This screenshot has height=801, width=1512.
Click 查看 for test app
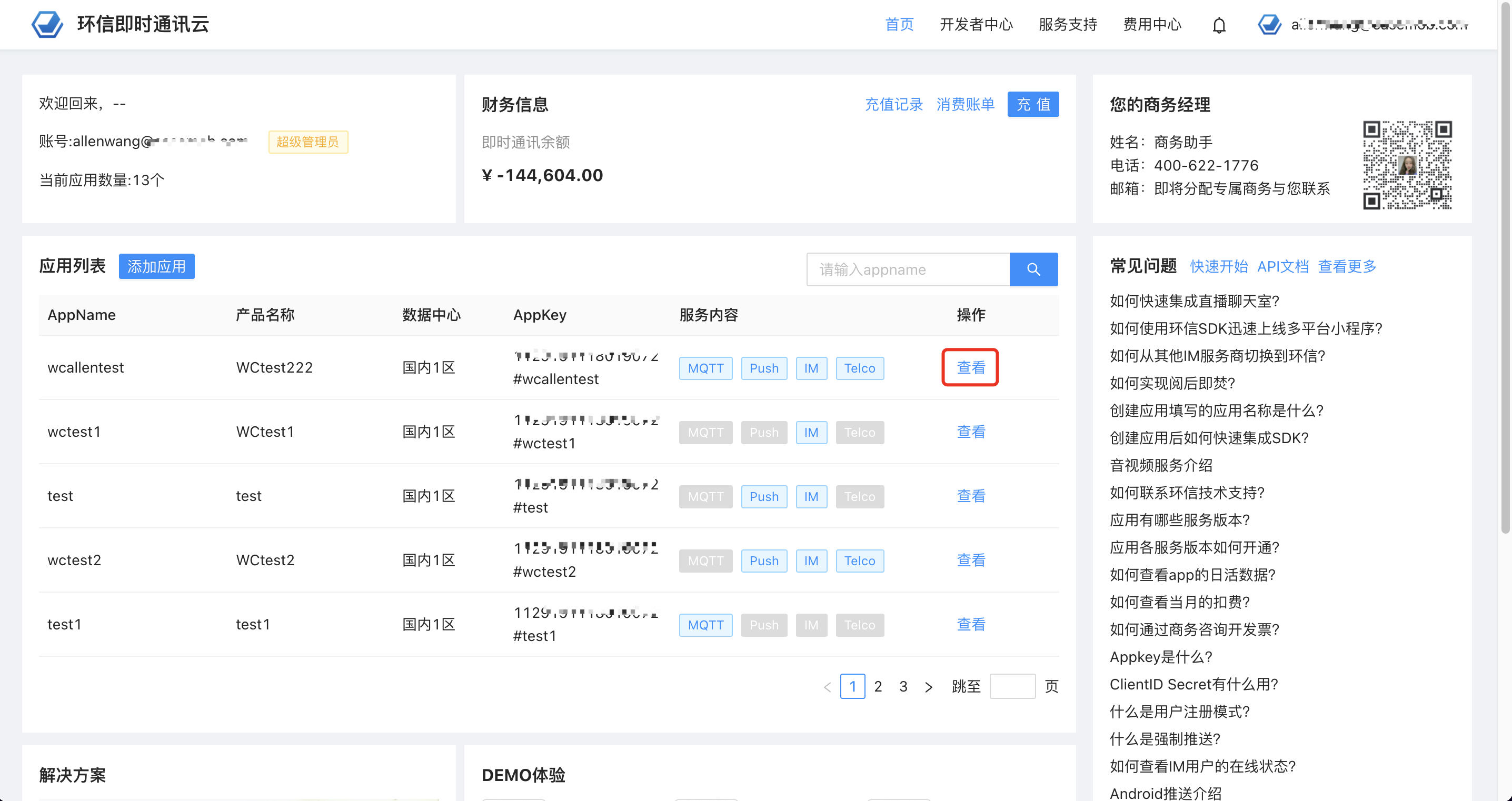pyautogui.click(x=971, y=496)
